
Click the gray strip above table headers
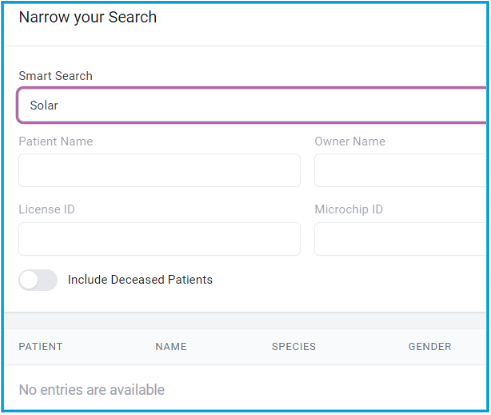click(x=245, y=321)
